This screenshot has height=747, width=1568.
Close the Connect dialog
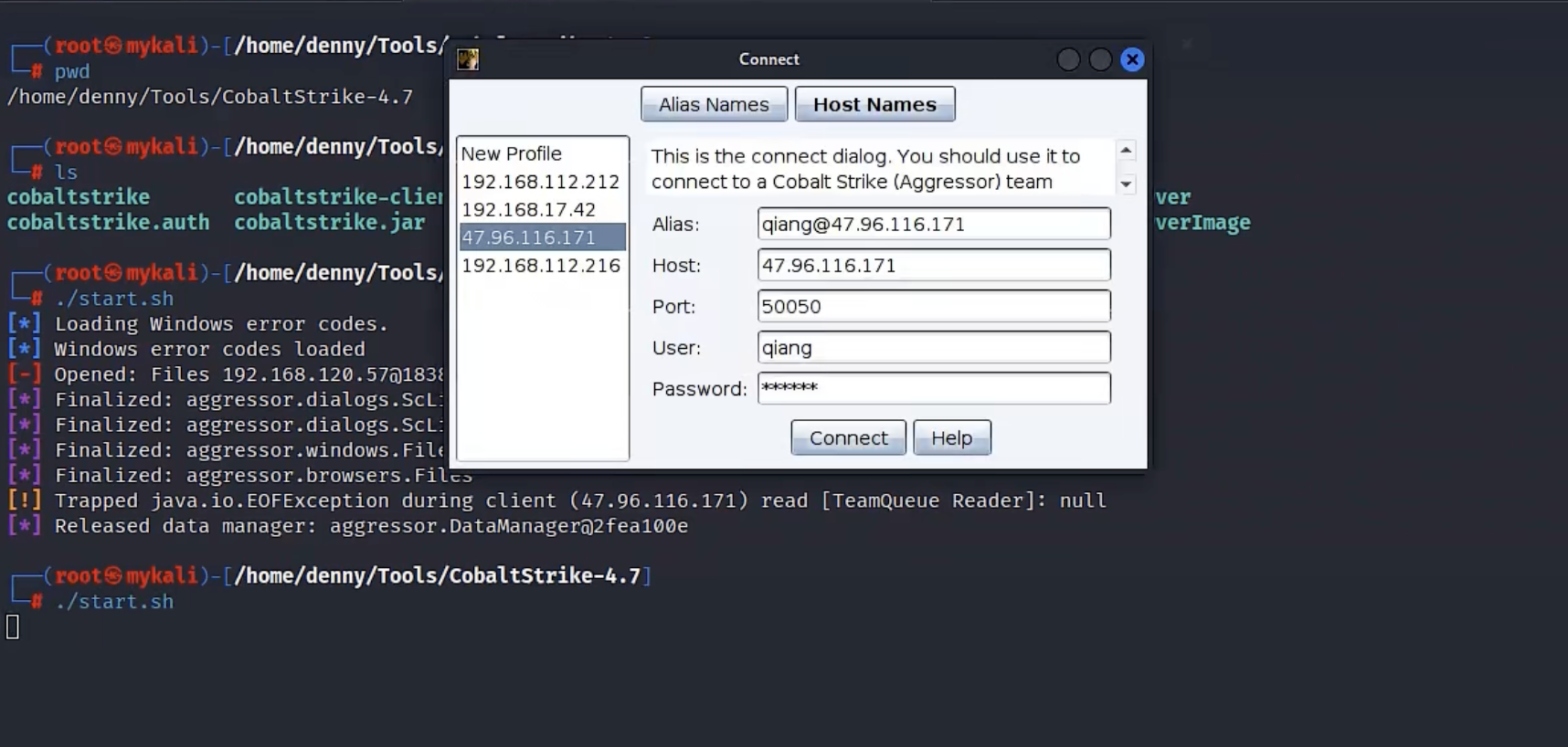click(1132, 59)
